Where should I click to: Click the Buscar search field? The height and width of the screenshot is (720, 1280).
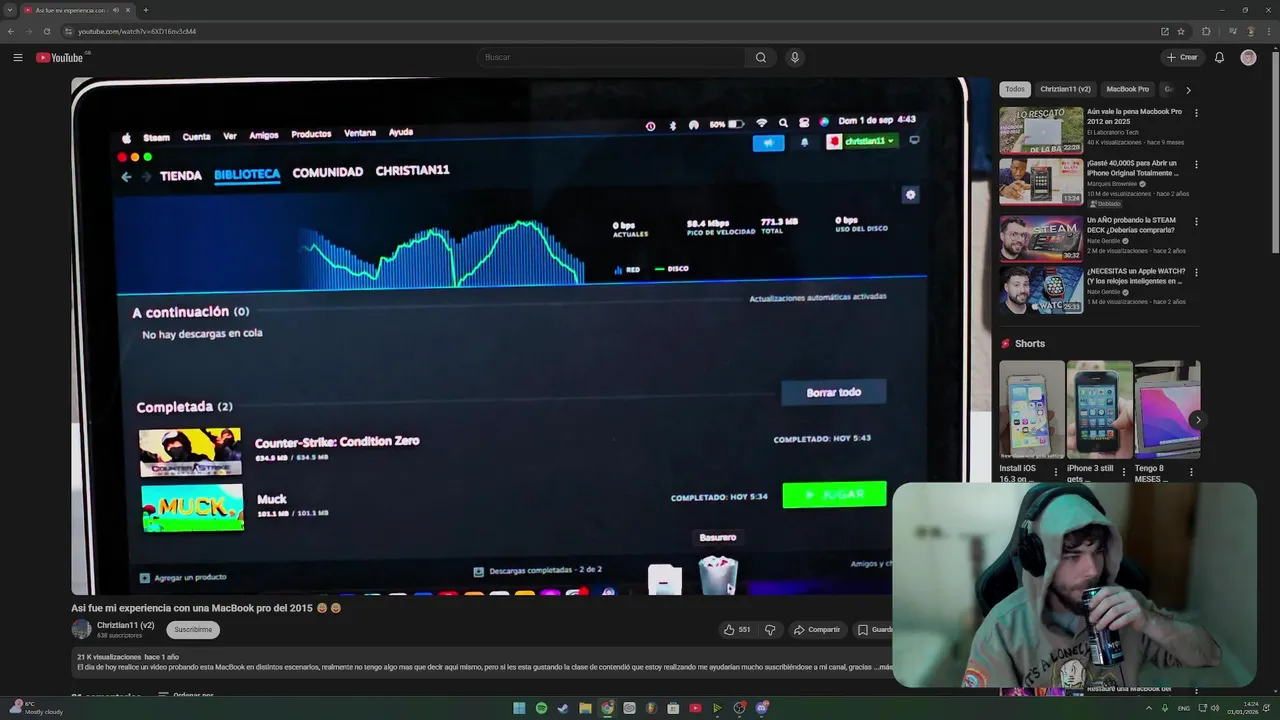(x=611, y=57)
